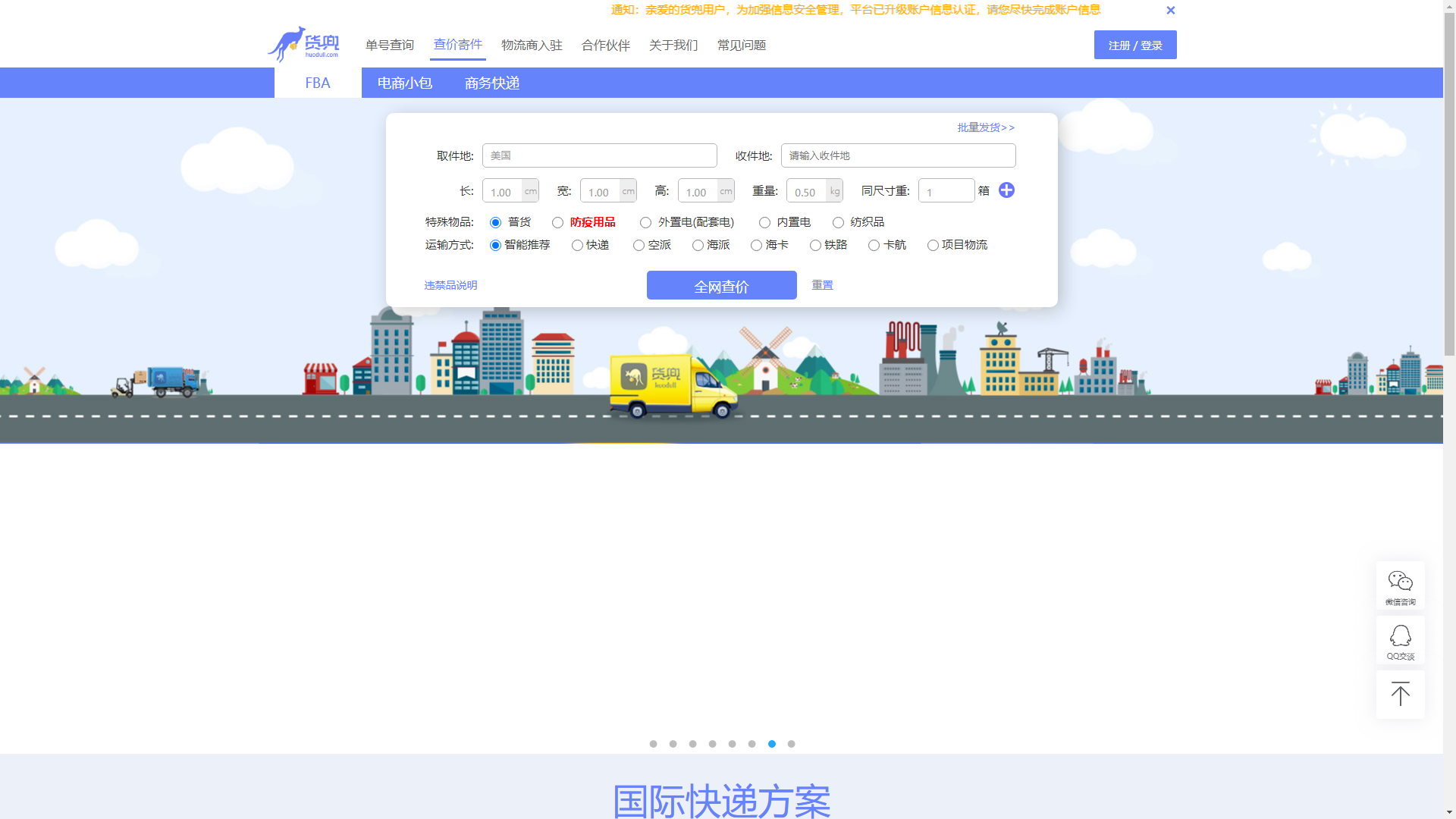Select 空派 transport method
This screenshot has width=1456, height=819.
pos(639,245)
